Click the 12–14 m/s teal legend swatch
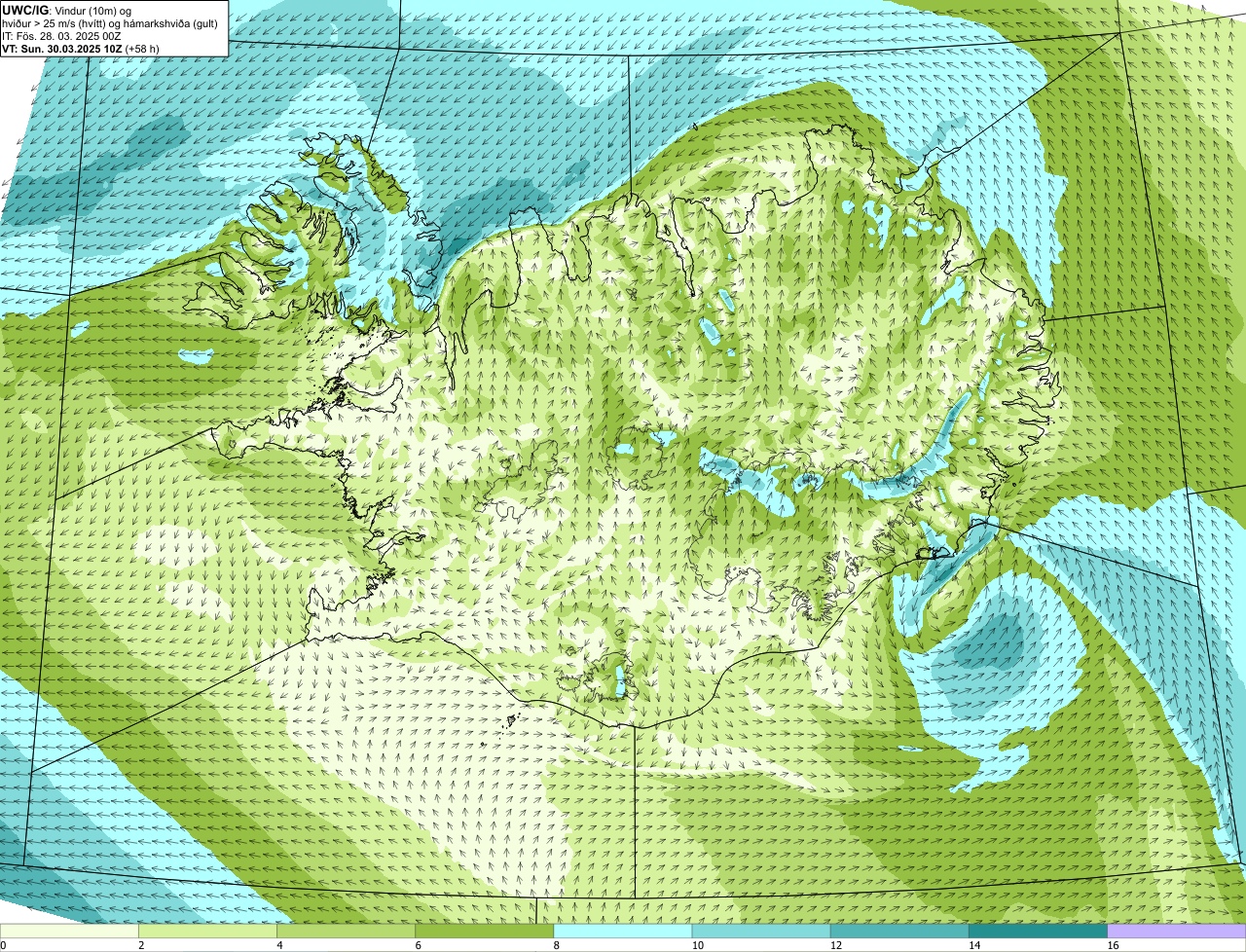1246x952 pixels. point(899,932)
